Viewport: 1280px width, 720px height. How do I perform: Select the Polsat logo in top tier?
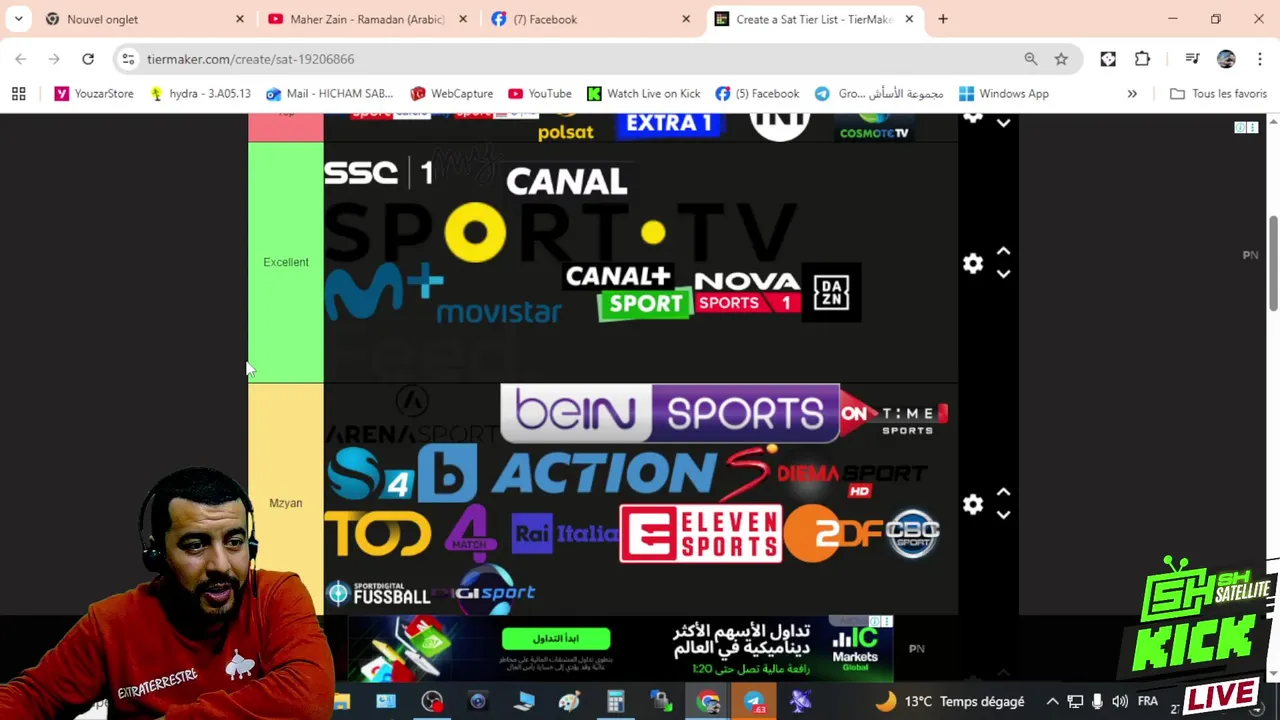click(566, 128)
